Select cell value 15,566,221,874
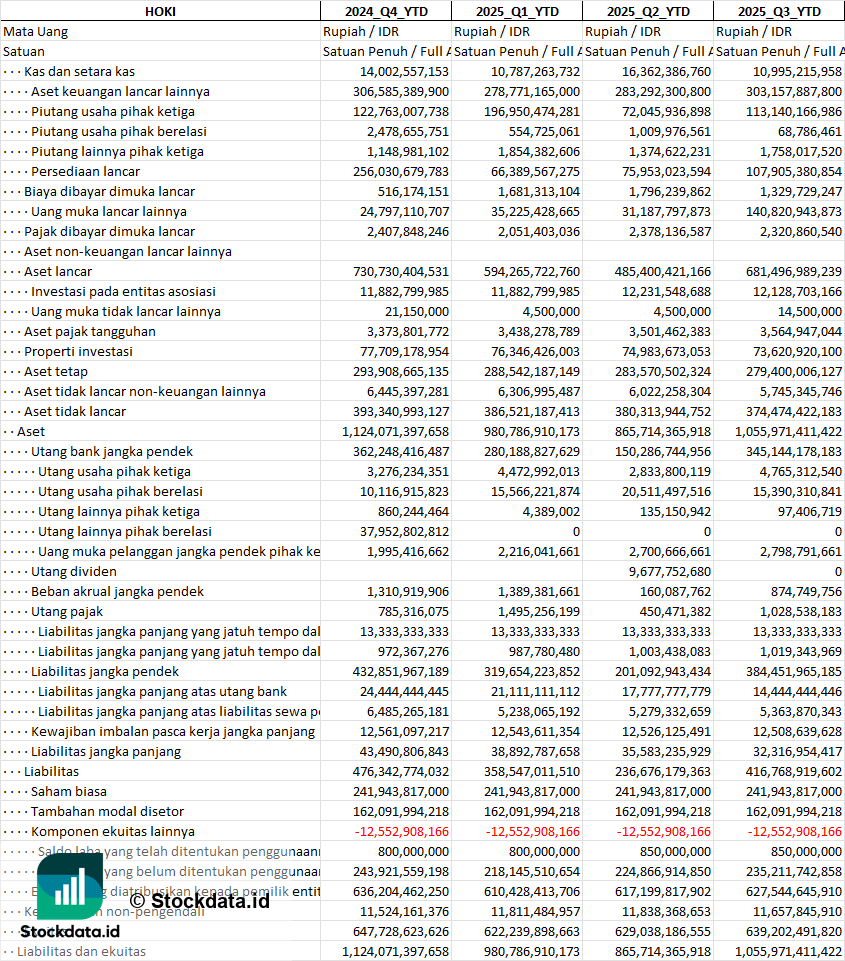Viewport: 845px width, 961px height. pyautogui.click(x=535, y=492)
